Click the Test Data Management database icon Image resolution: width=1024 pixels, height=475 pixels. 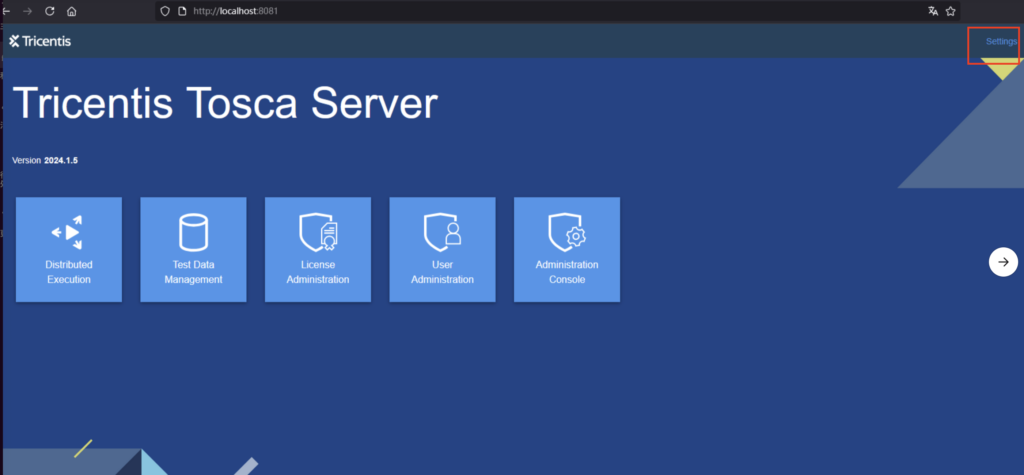click(193, 232)
